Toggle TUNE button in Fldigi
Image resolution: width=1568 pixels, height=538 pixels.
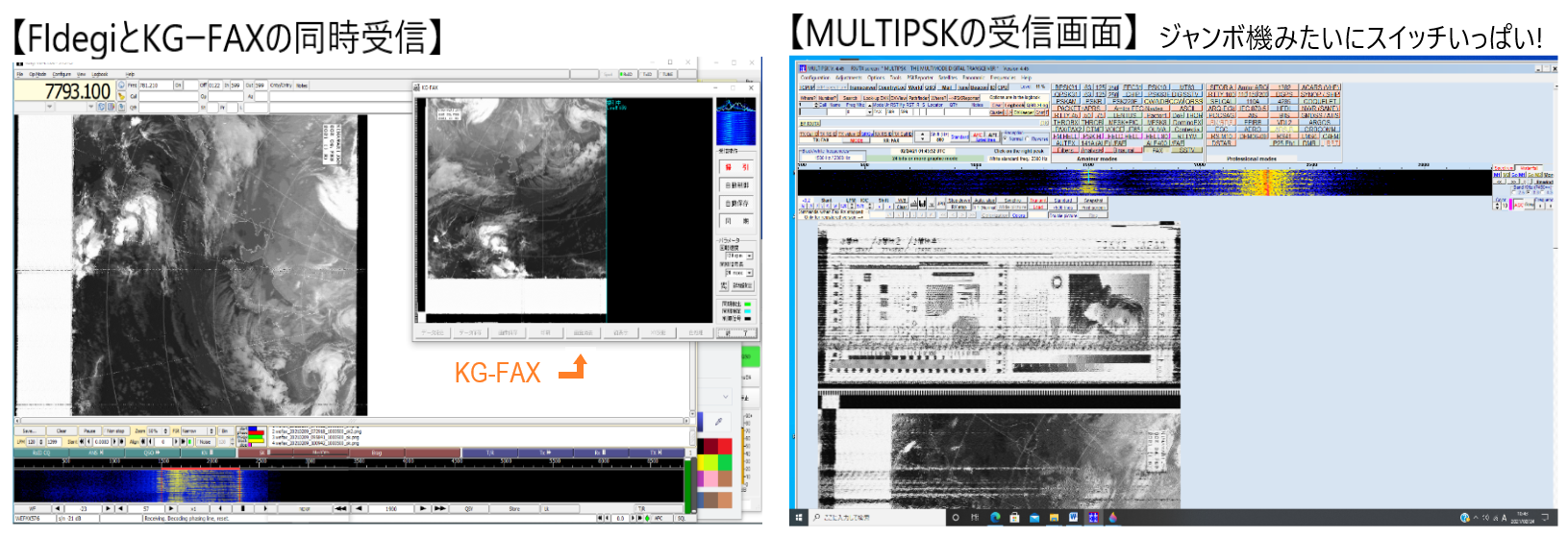click(667, 73)
